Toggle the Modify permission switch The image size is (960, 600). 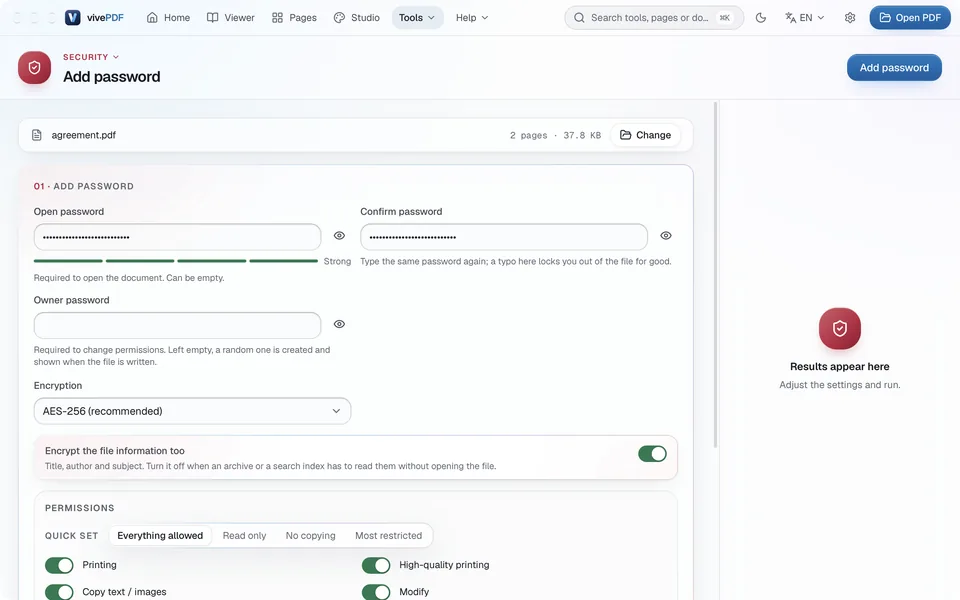coord(376,592)
